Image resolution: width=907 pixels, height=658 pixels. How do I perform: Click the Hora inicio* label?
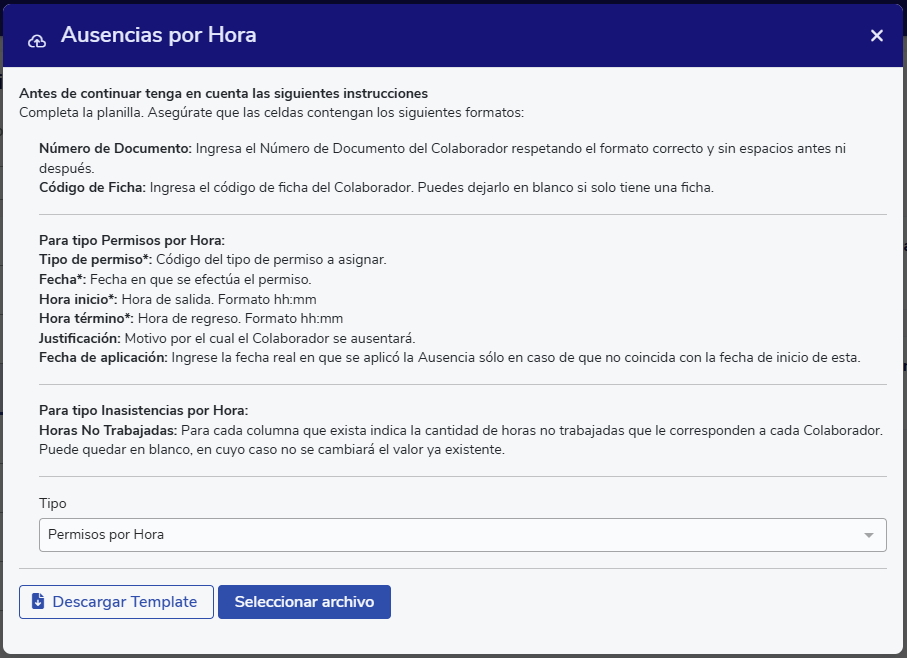(78, 299)
